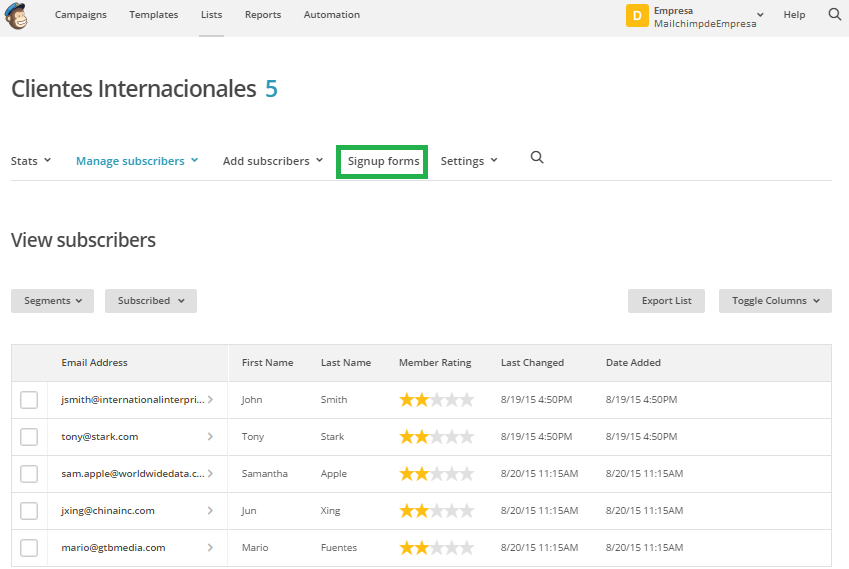This screenshot has width=849, height=569.
Task: Select checkbox for Samantha Apple row
Action: point(29,474)
